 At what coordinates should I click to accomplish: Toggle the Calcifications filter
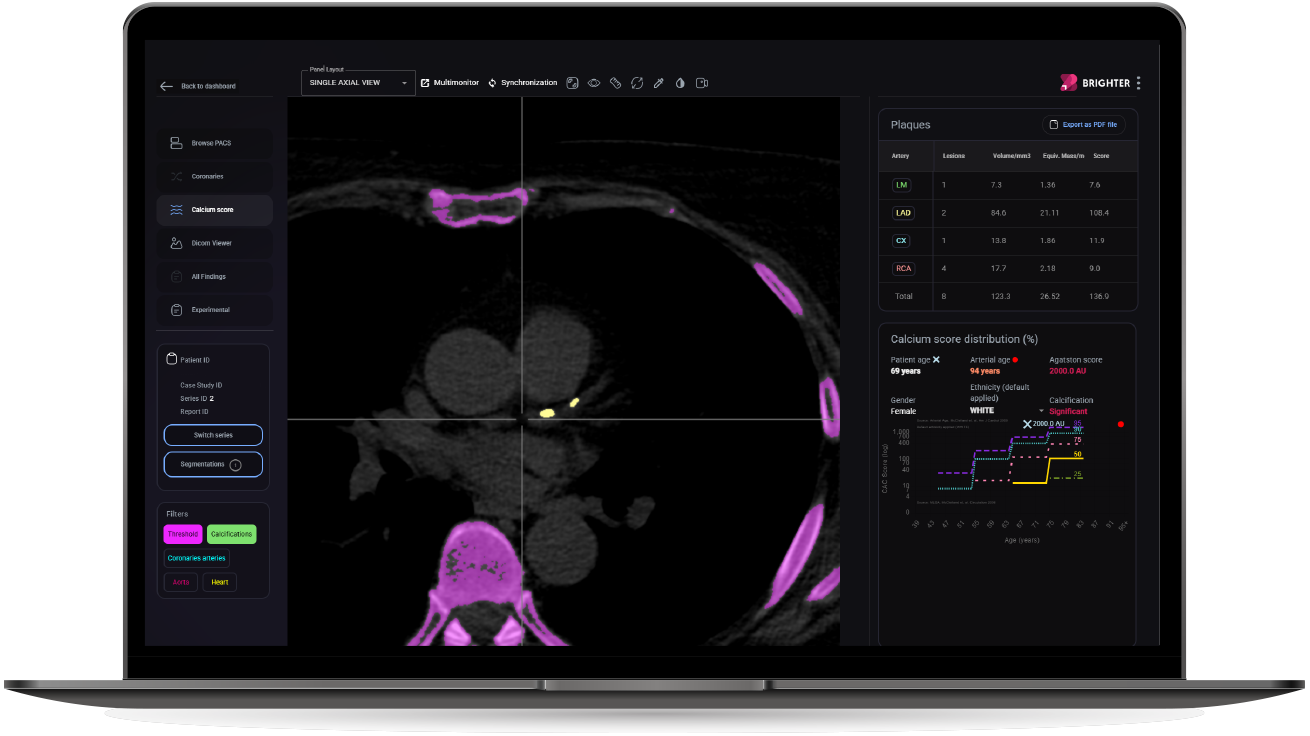232,534
